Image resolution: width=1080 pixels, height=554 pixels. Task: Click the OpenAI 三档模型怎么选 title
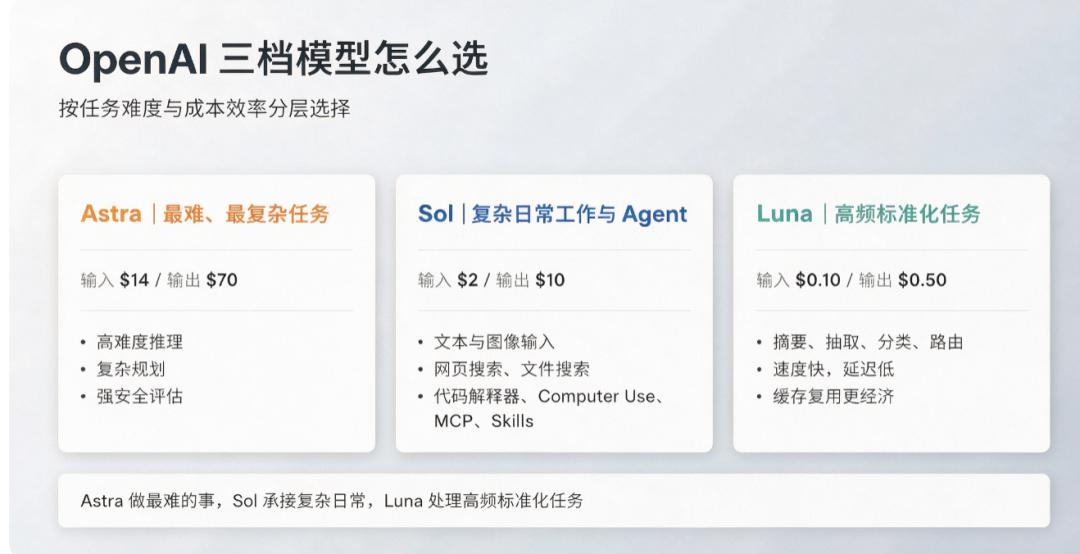tap(273, 60)
